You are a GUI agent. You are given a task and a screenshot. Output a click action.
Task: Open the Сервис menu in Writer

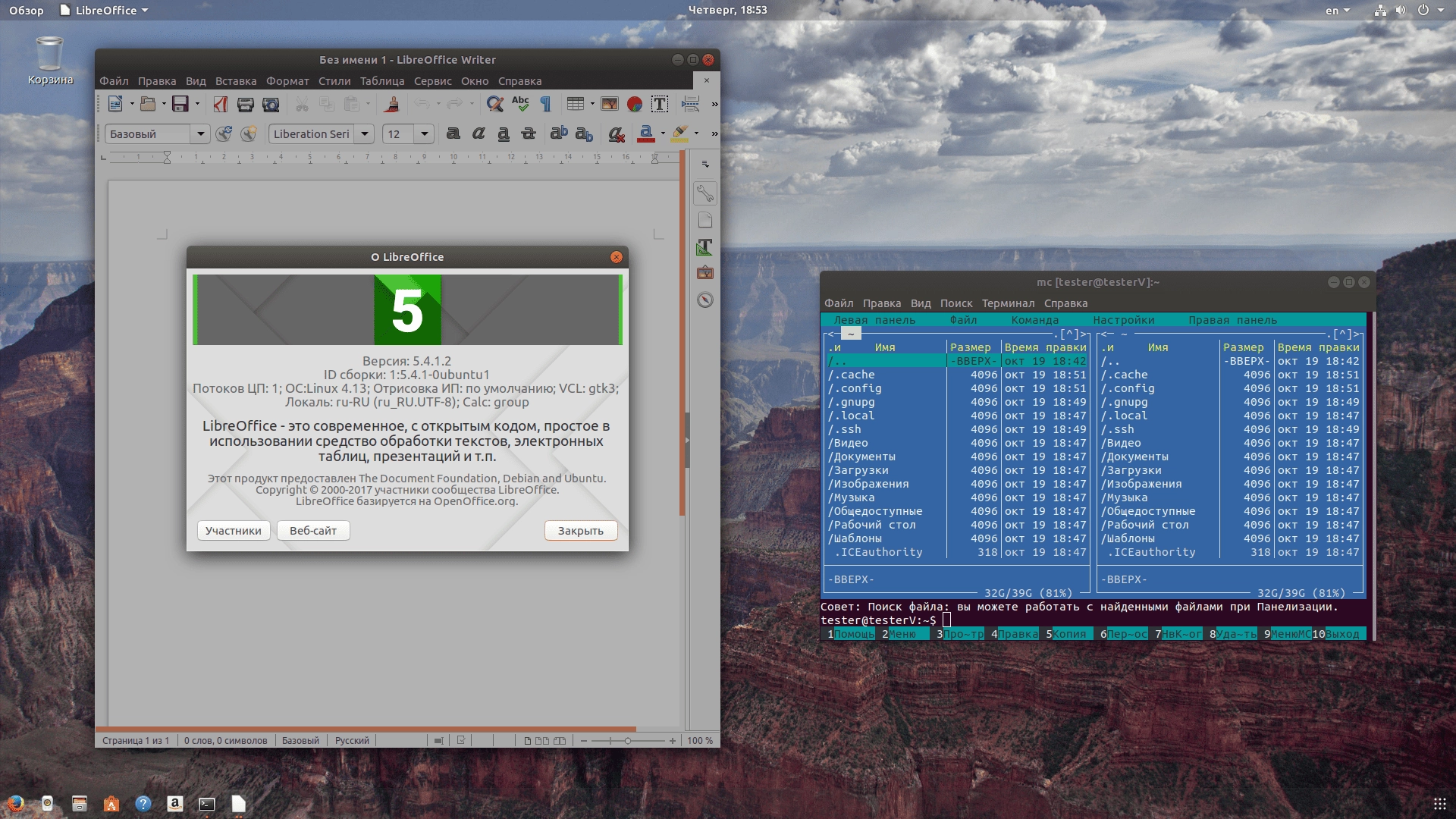433,81
